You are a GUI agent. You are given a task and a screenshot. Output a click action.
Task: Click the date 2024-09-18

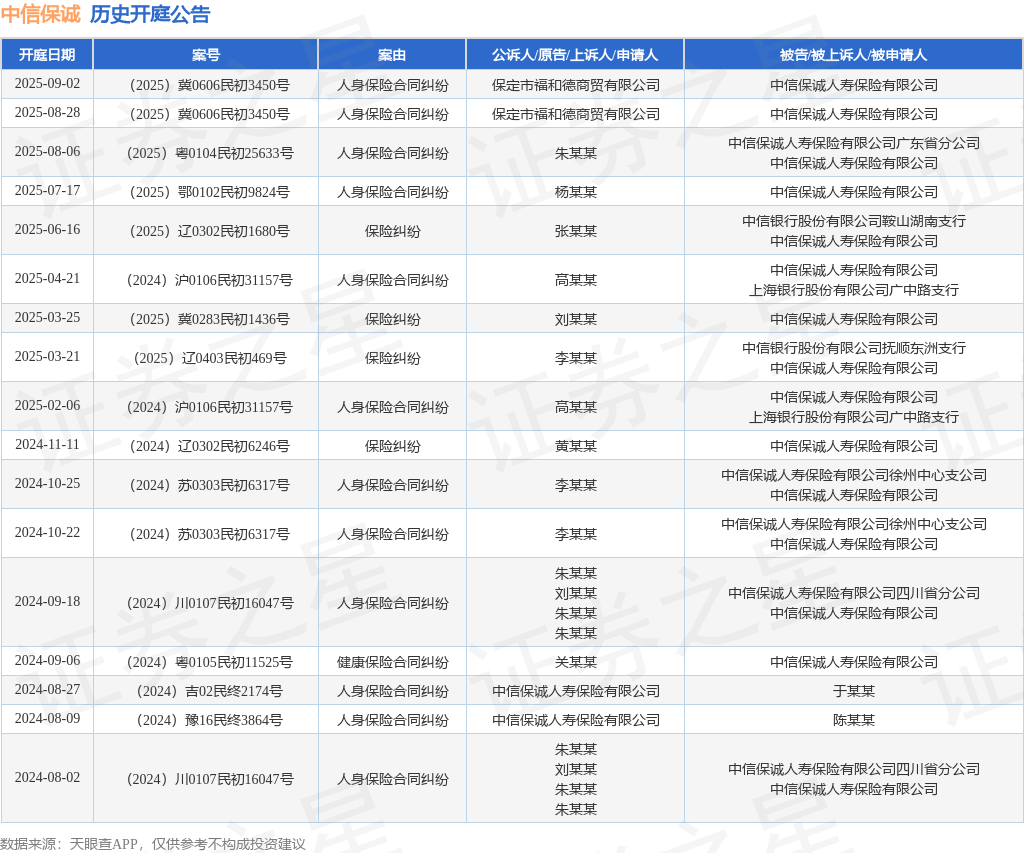(47, 602)
